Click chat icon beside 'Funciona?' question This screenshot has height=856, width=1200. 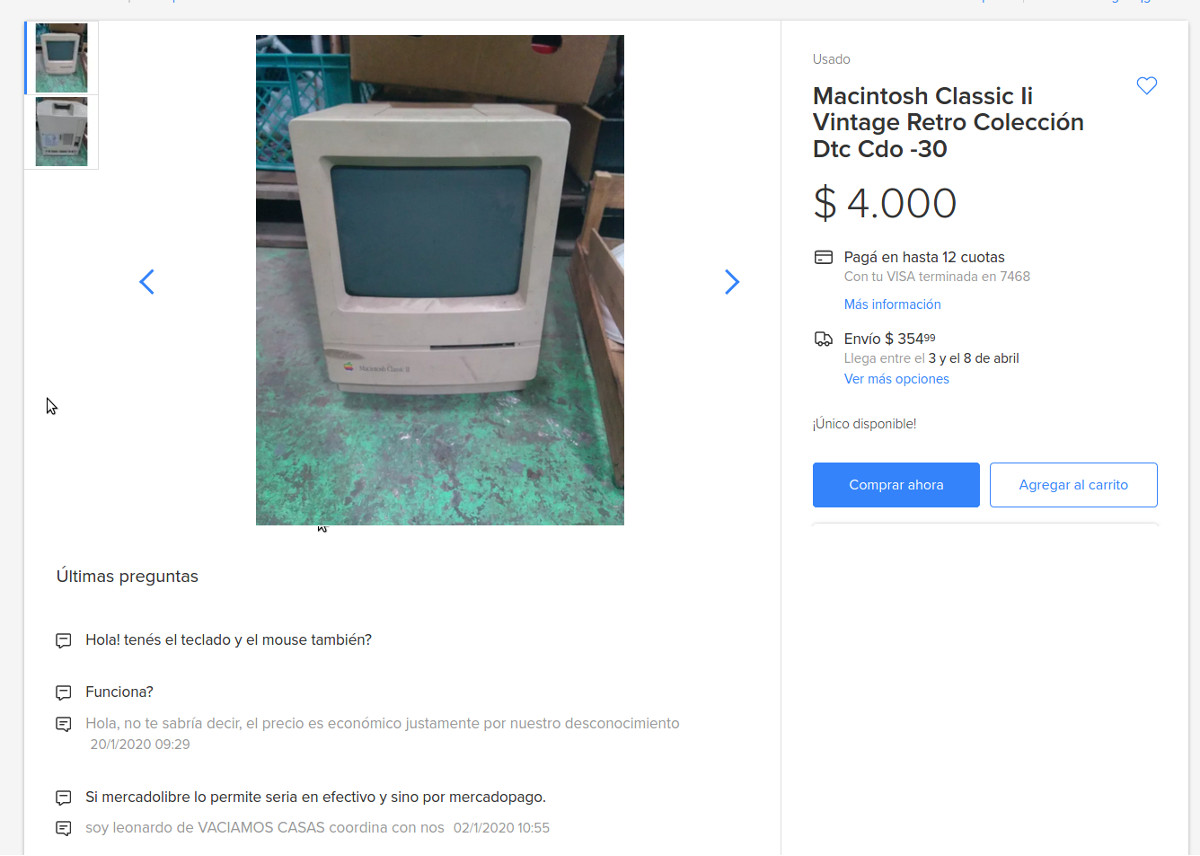click(x=63, y=693)
